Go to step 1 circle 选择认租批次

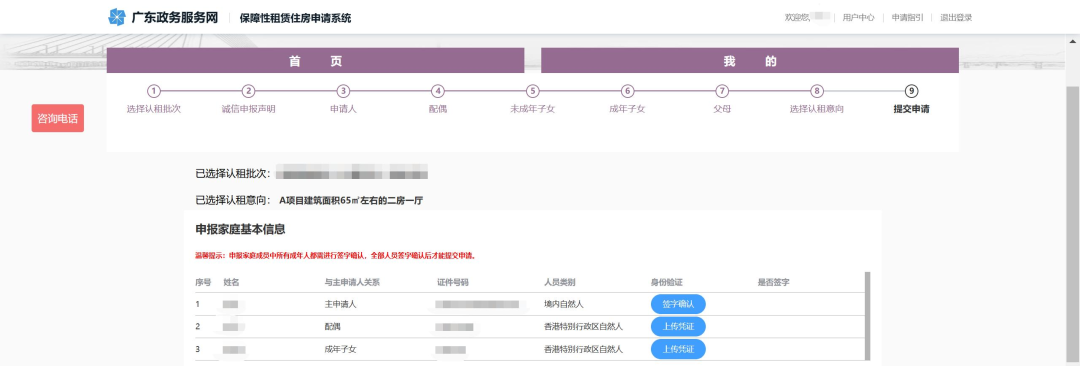154,91
